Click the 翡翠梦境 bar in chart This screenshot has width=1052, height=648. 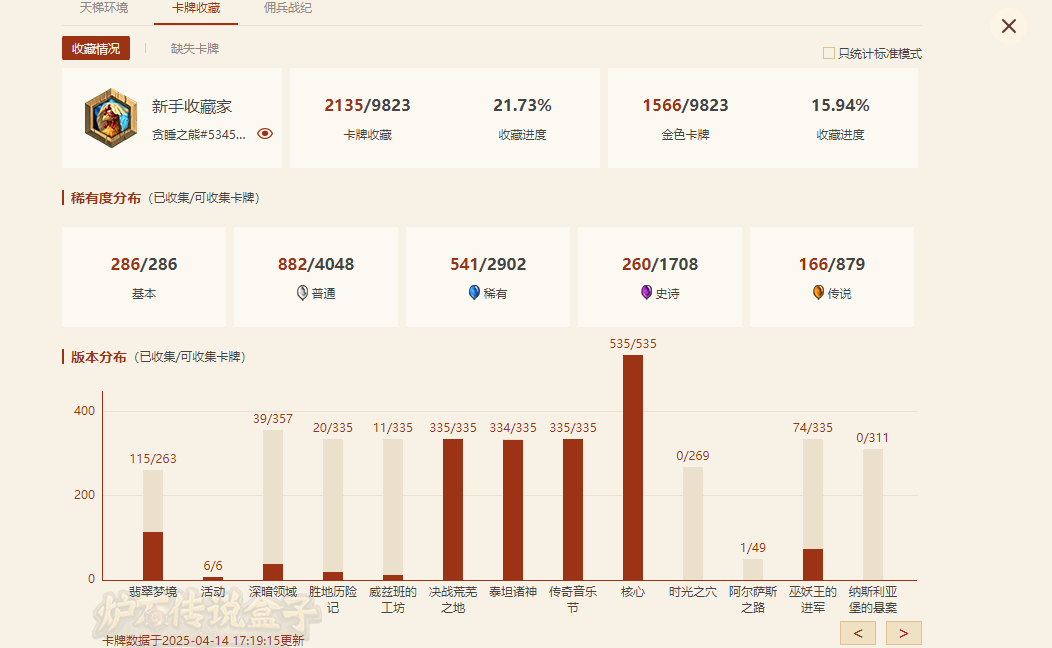coord(153,525)
